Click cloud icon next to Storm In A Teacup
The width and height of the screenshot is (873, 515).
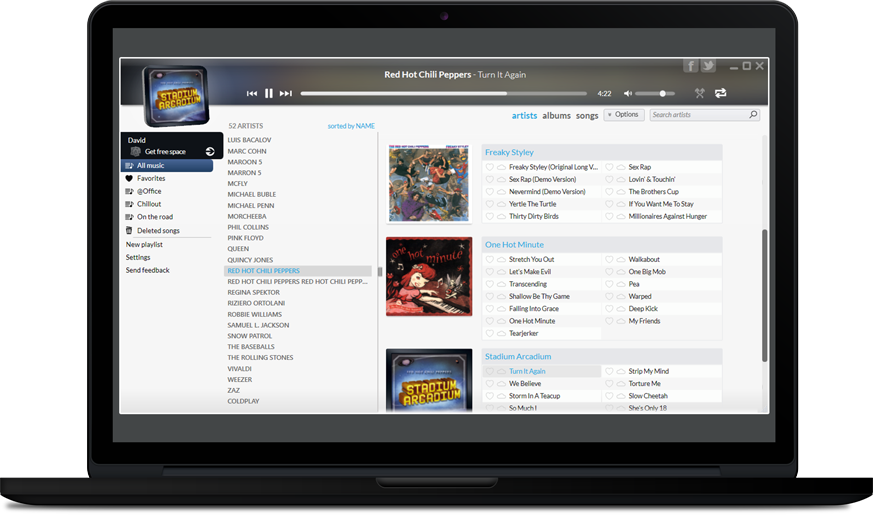pyautogui.click(x=501, y=396)
